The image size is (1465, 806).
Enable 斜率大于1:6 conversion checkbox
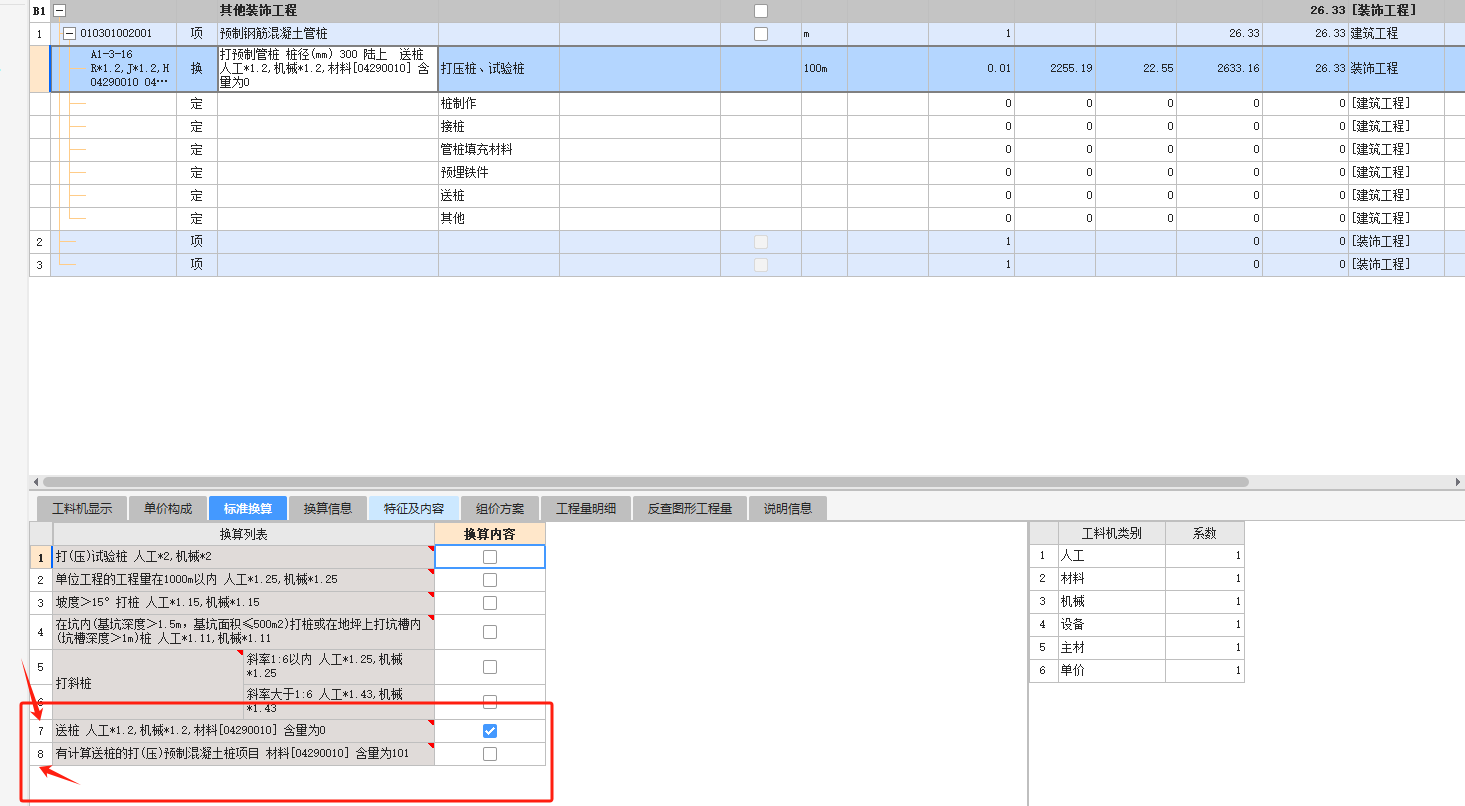click(490, 702)
